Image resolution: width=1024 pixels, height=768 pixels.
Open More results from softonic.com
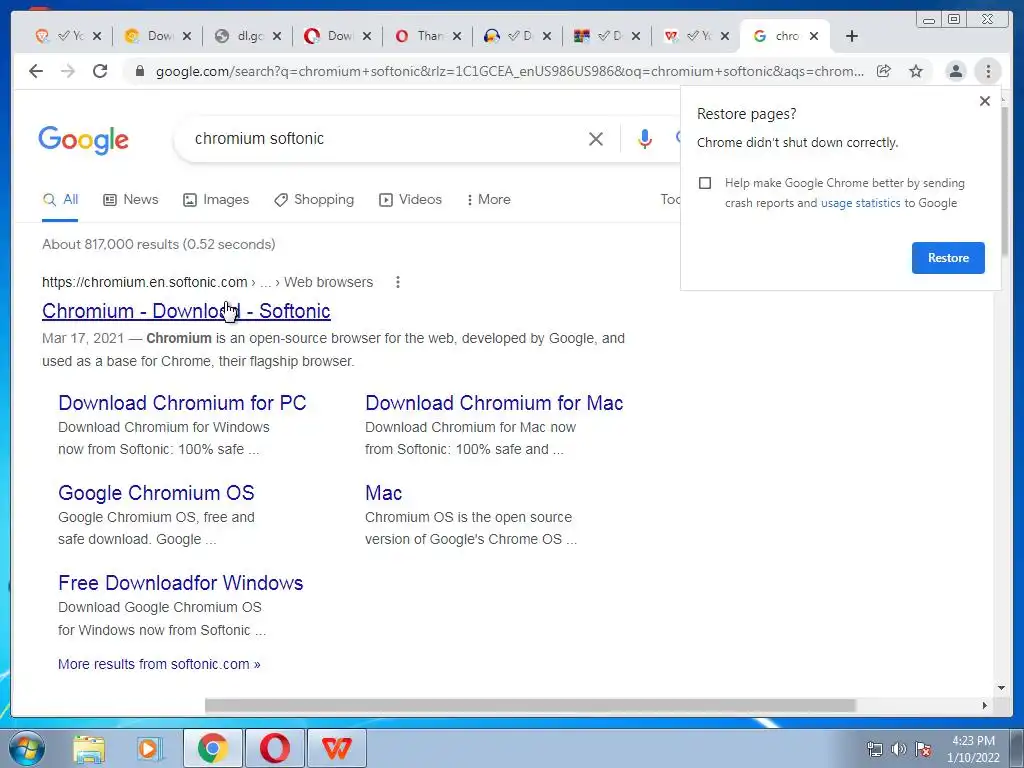pos(159,664)
